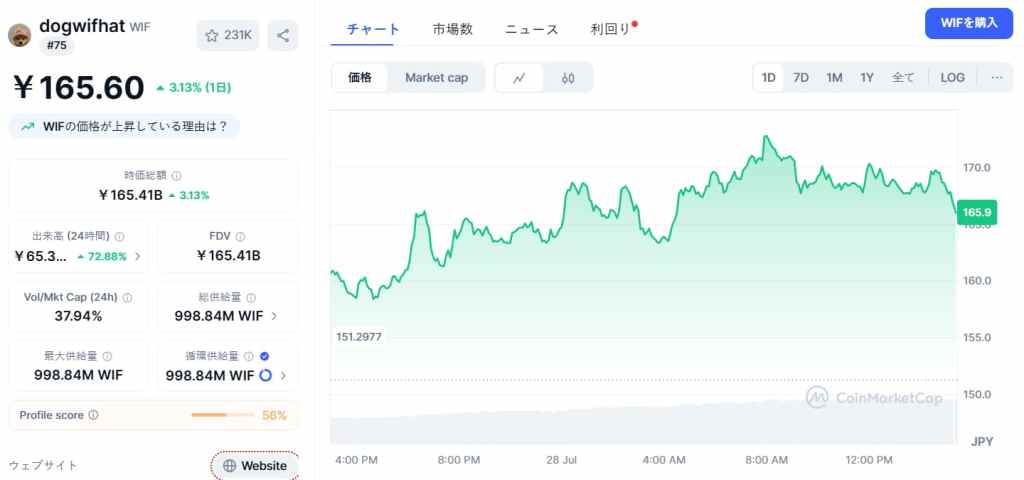Show info icon for 総供給量
Screen dimensions: 1024x480
click(251, 297)
